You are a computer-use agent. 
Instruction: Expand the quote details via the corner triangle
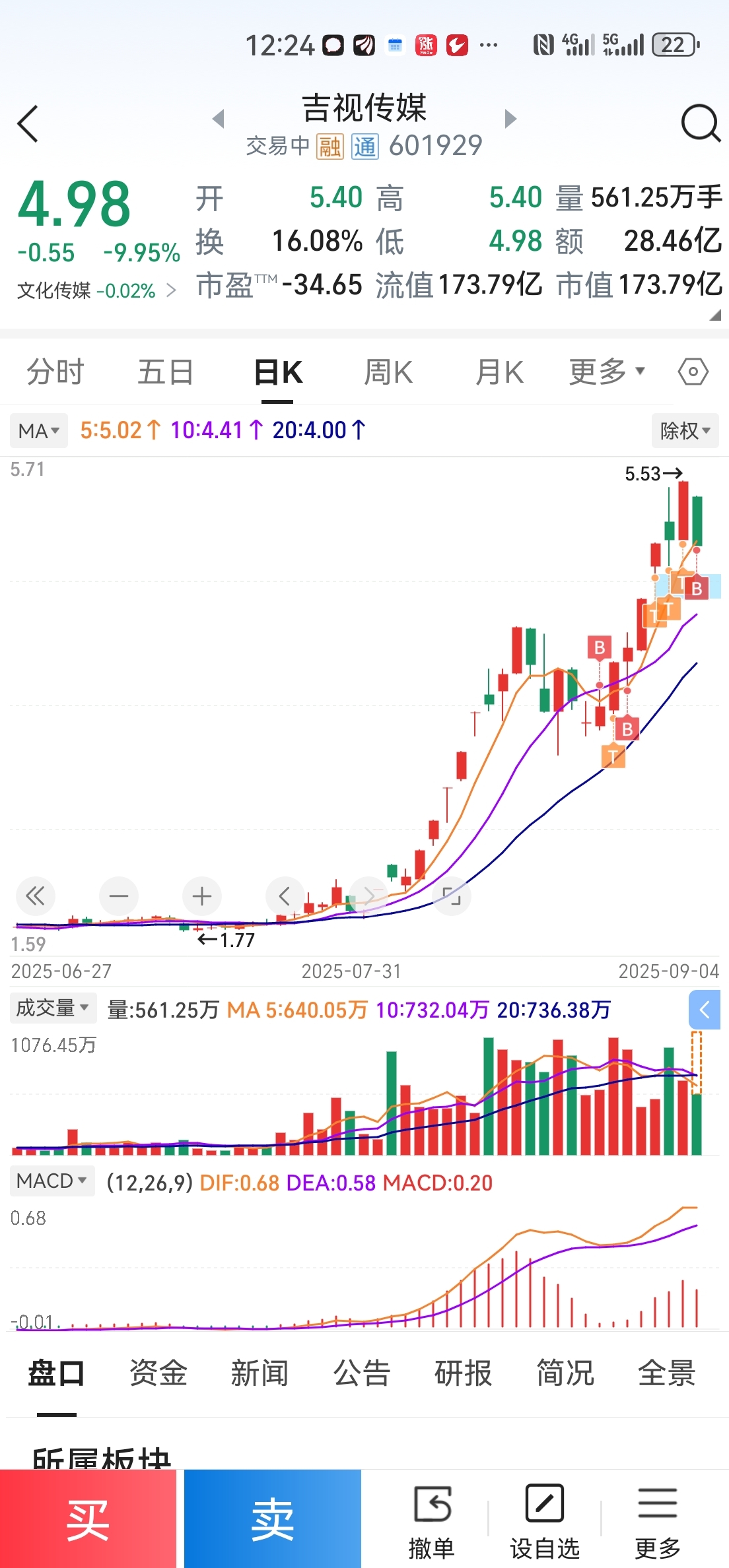[x=715, y=315]
